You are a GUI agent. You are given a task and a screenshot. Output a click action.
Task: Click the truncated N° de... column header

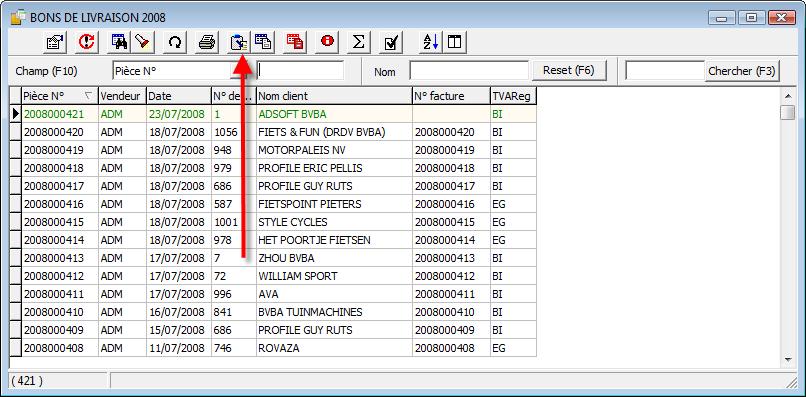pyautogui.click(x=234, y=96)
